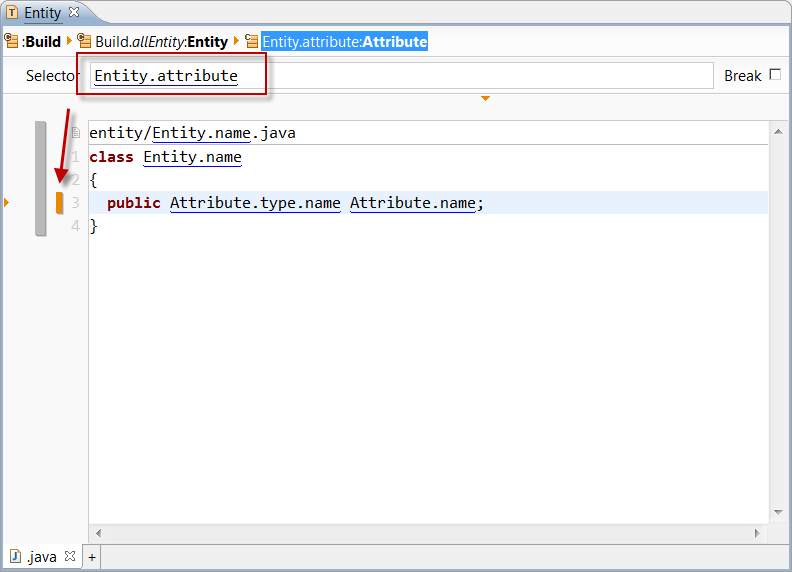Select the Entity tab at top
792x572 pixels.
[x=42, y=13]
